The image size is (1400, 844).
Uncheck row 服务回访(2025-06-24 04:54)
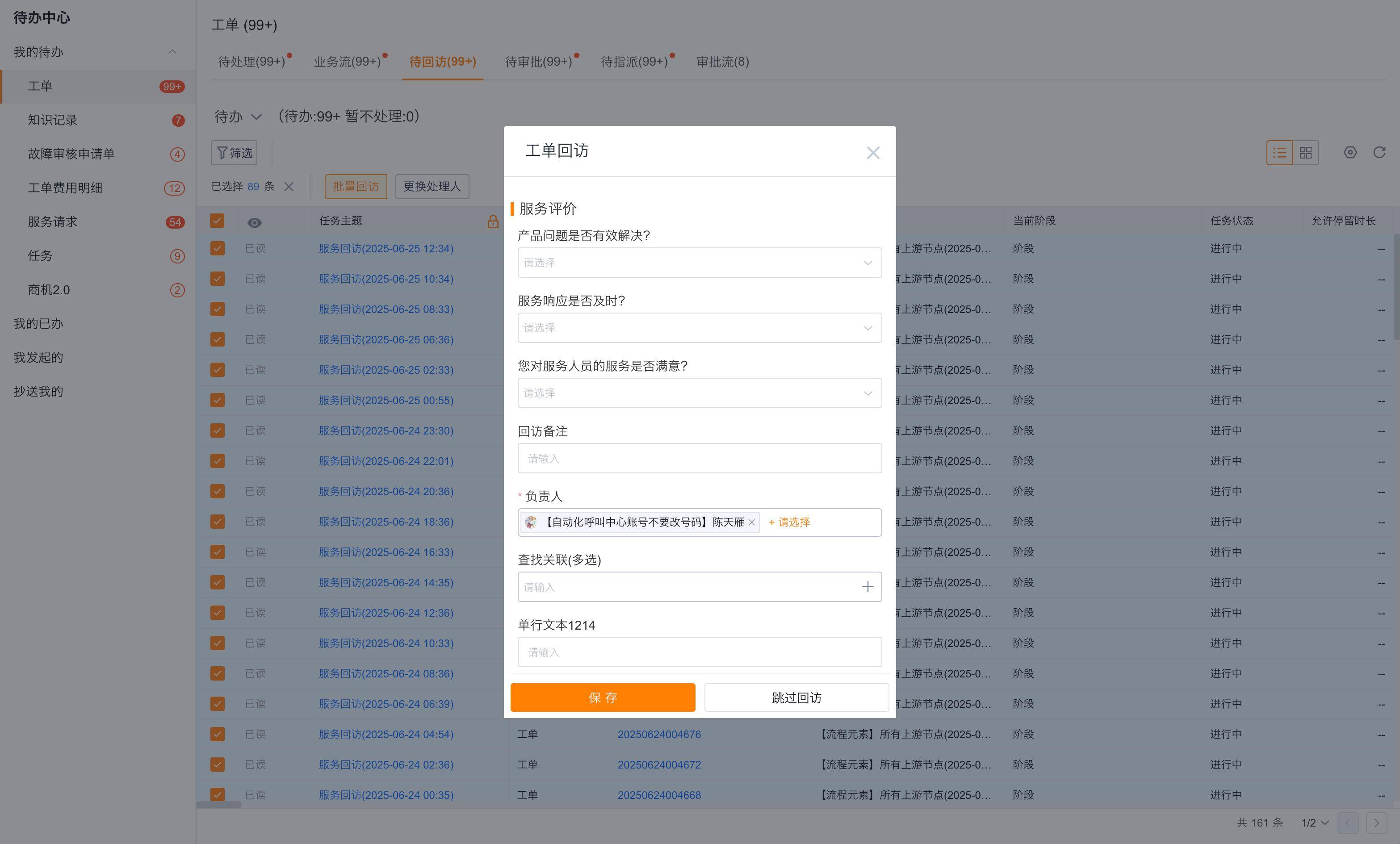(x=217, y=734)
